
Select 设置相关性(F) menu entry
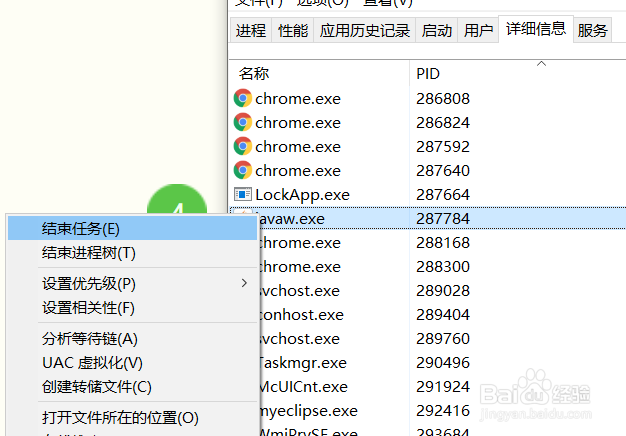[132, 308]
